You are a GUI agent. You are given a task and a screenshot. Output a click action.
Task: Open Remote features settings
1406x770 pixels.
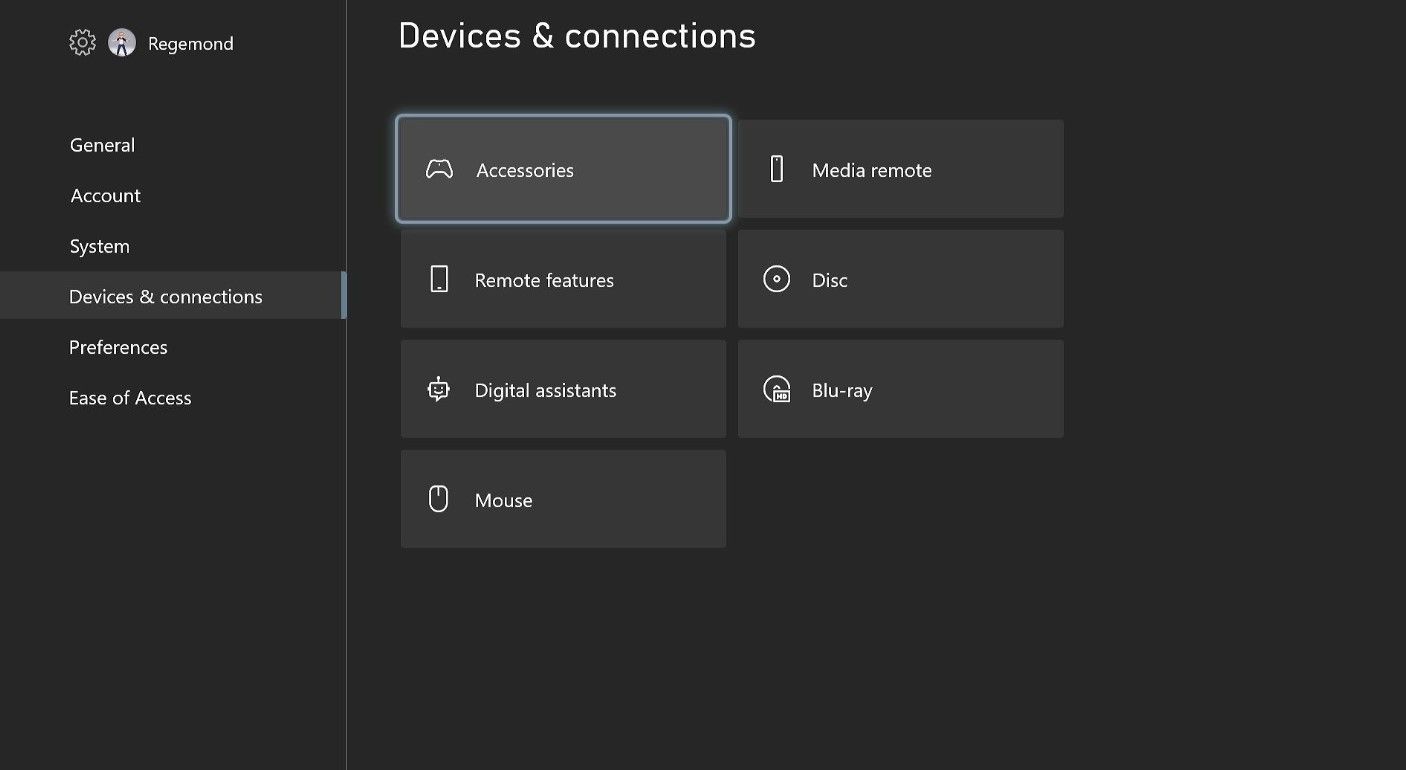click(563, 279)
